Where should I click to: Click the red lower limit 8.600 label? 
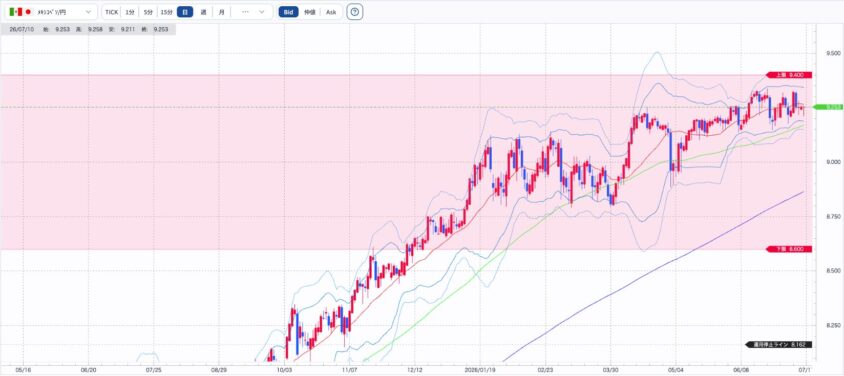789,249
